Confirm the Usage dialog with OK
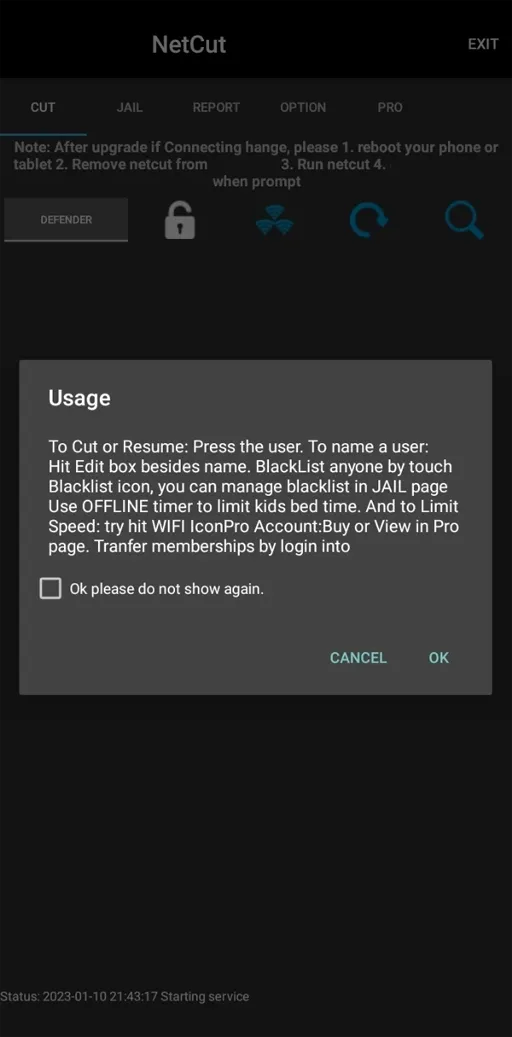 [439, 657]
